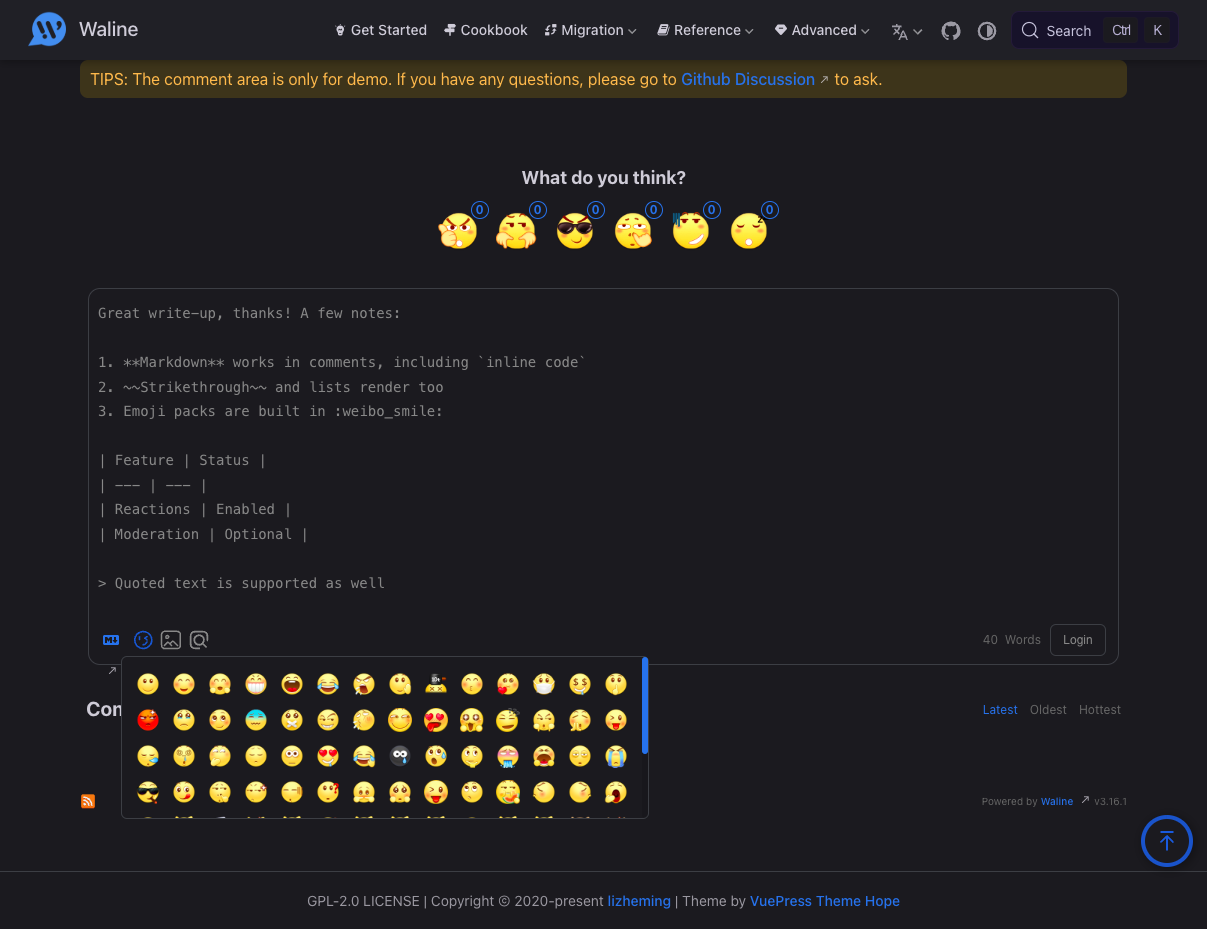
Task: Sort comments by Hottest
Action: [1100, 710]
